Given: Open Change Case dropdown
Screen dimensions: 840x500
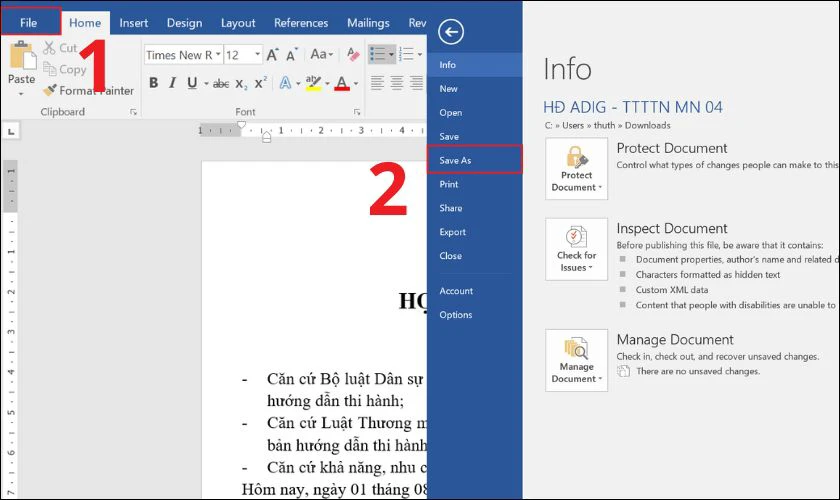Looking at the screenshot, I should (x=321, y=54).
